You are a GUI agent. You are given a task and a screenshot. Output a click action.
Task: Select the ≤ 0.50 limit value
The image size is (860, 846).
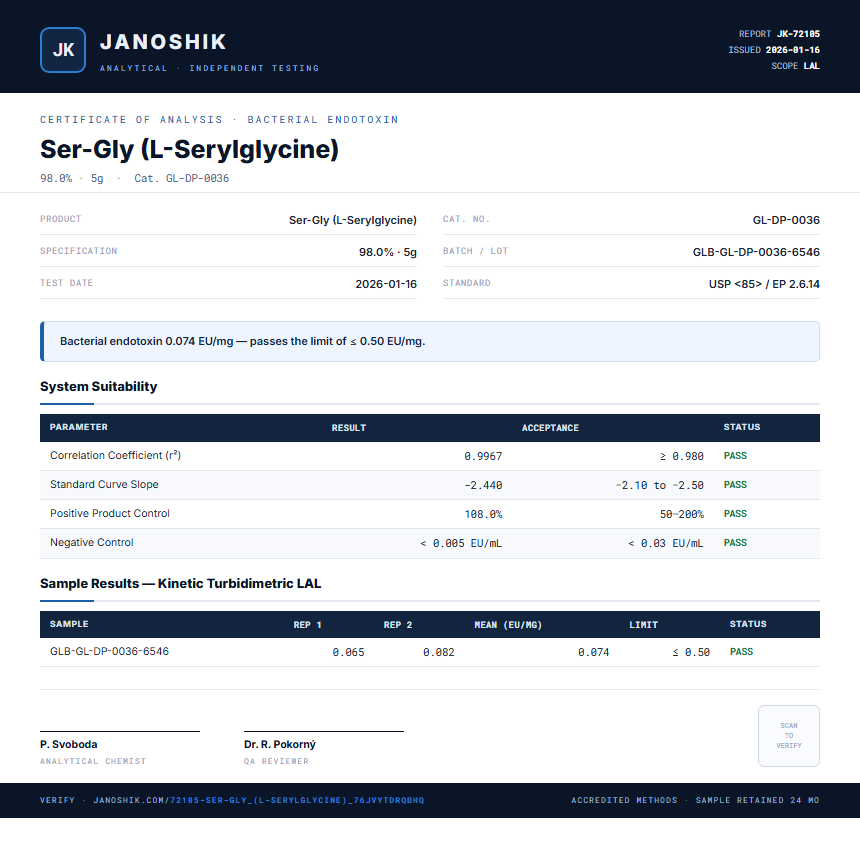[691, 652]
